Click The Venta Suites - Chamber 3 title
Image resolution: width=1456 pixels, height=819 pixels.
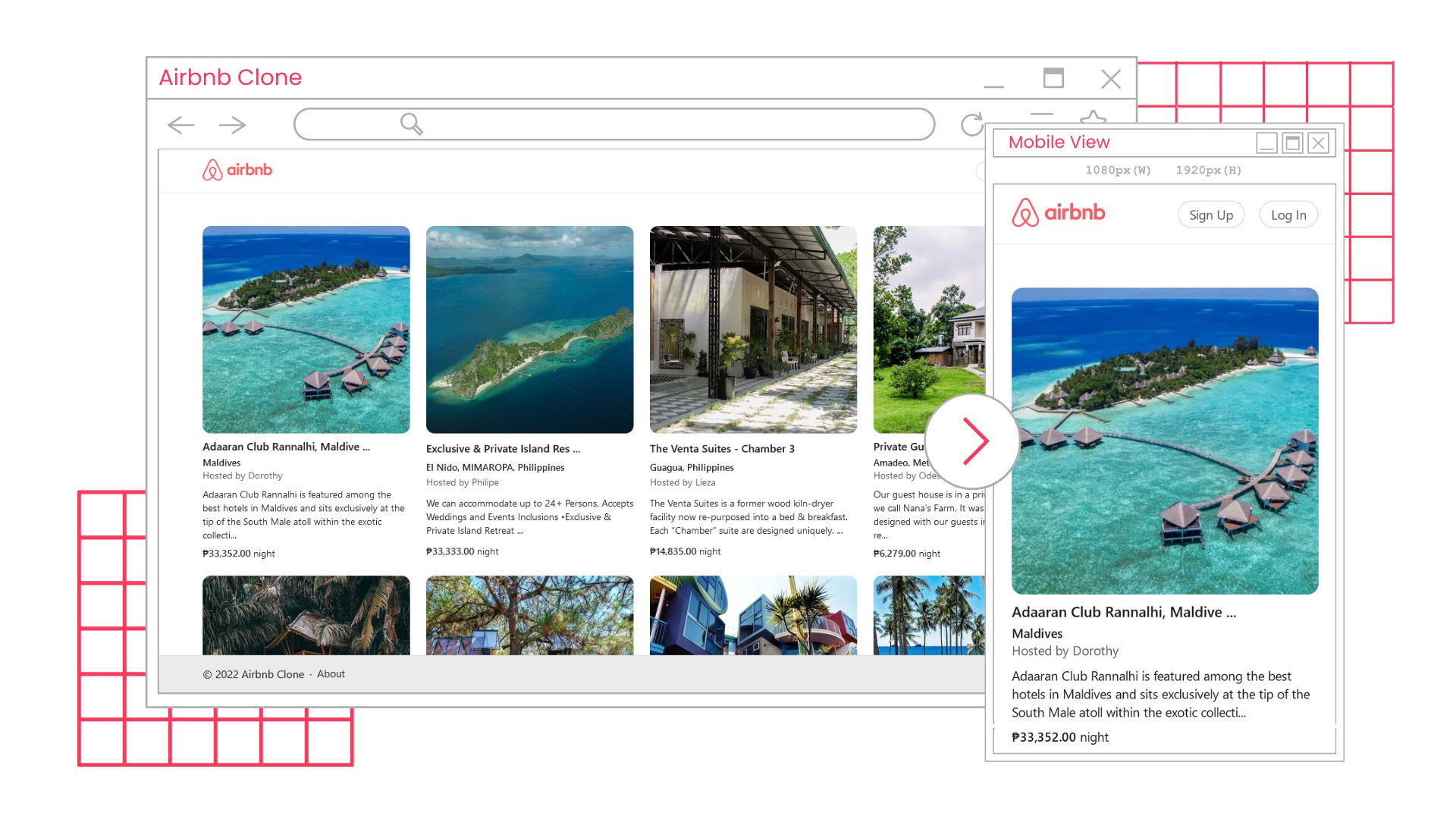tap(722, 449)
